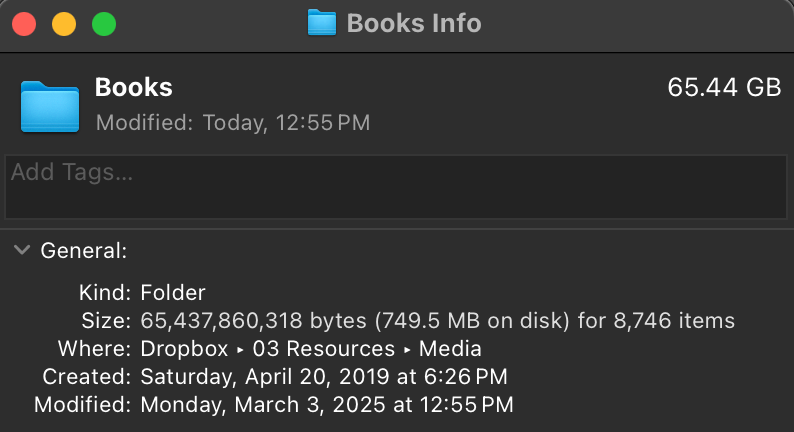The height and width of the screenshot is (432, 794).
Task: Click the General section heading label
Action: point(83,251)
